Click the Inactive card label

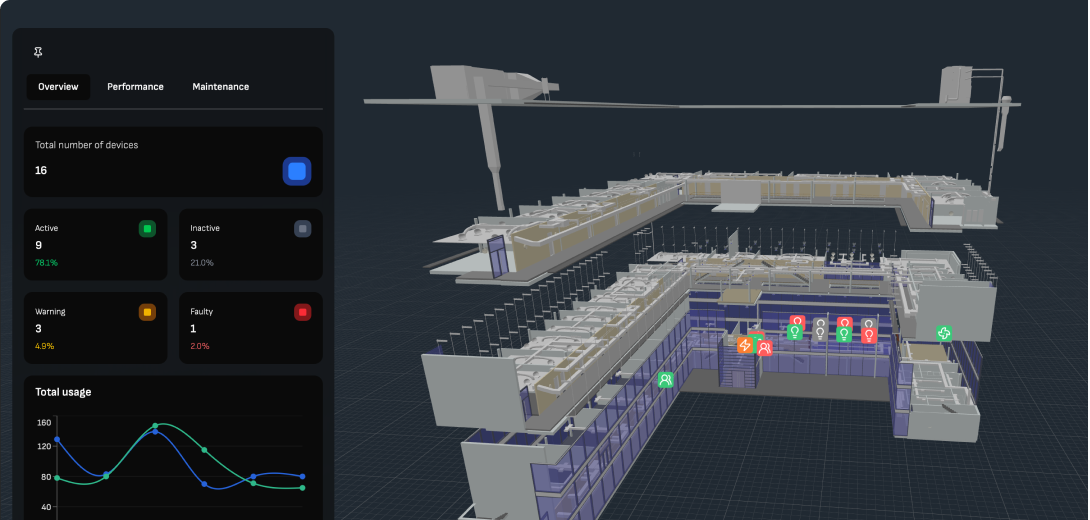pyautogui.click(x=205, y=228)
